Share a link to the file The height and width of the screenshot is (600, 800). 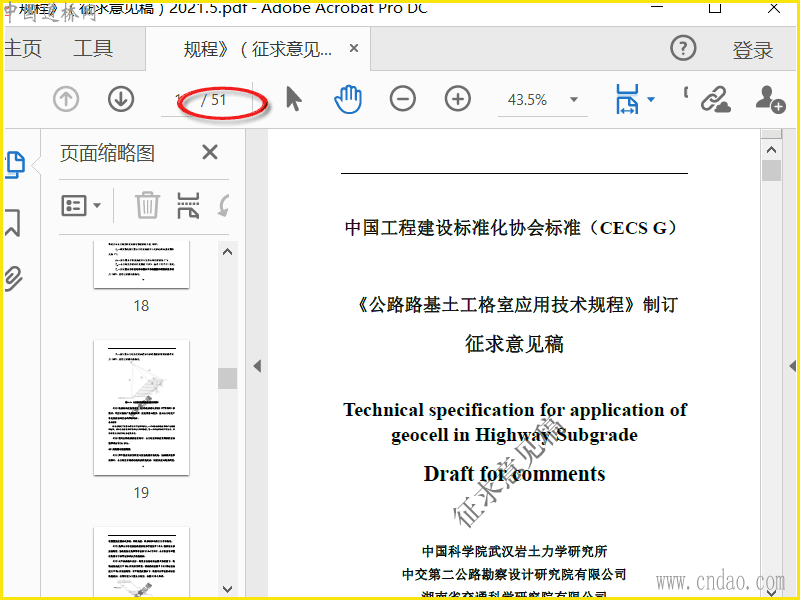point(715,99)
